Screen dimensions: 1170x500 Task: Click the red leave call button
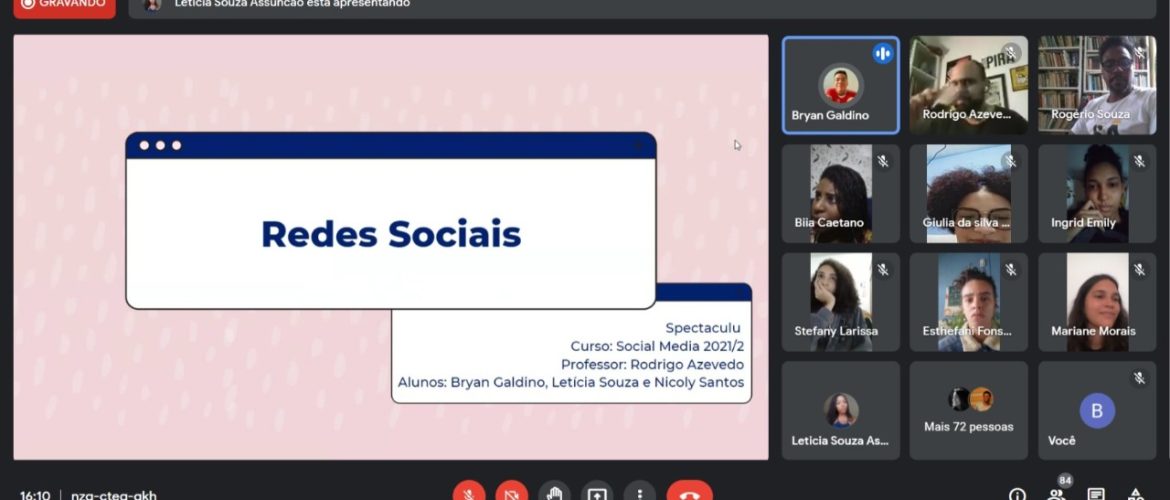(689, 493)
